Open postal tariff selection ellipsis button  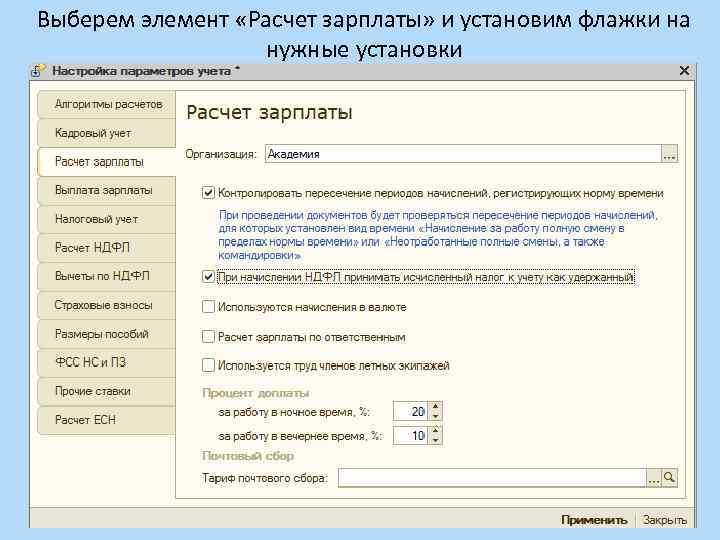[x=654, y=478]
